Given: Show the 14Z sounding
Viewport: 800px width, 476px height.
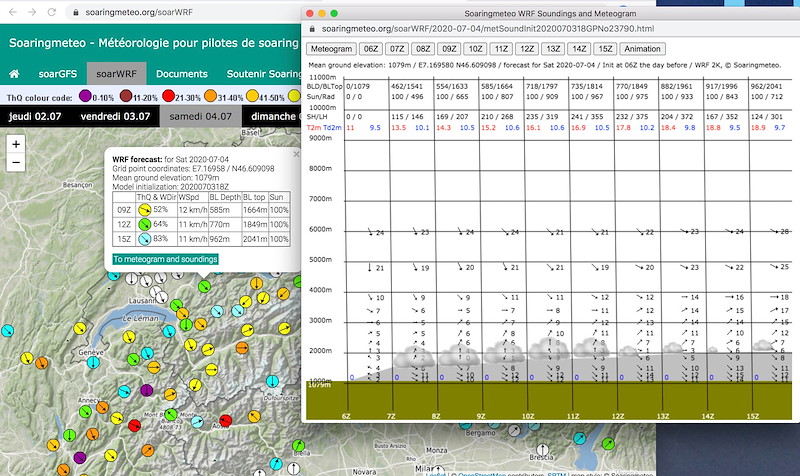Looking at the screenshot, I should click(579, 49).
